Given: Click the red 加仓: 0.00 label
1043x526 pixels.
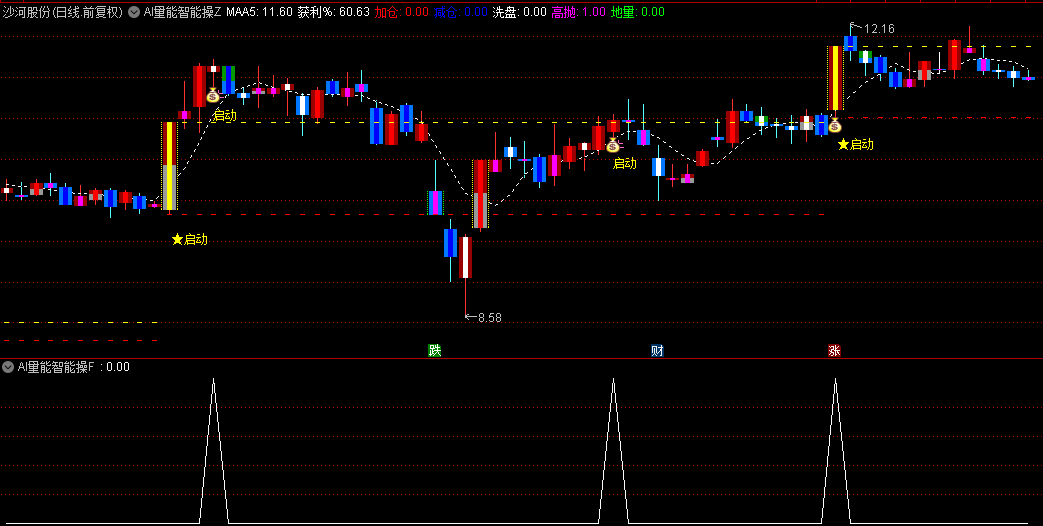Looking at the screenshot, I should [x=401, y=12].
